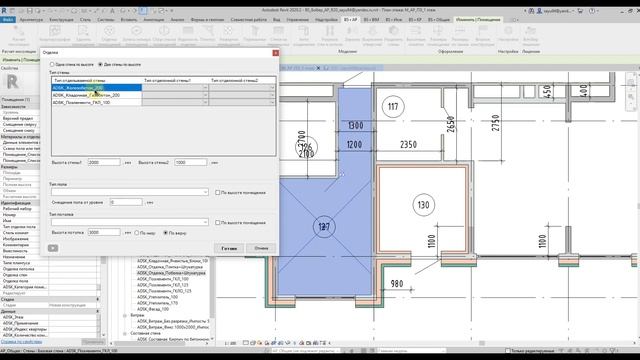Screen dimensions: 640x360
Task: Select 'ADSK_Отделка_Побелка+Штукатурка' in project browser
Action: pyautogui.click(x=171, y=273)
